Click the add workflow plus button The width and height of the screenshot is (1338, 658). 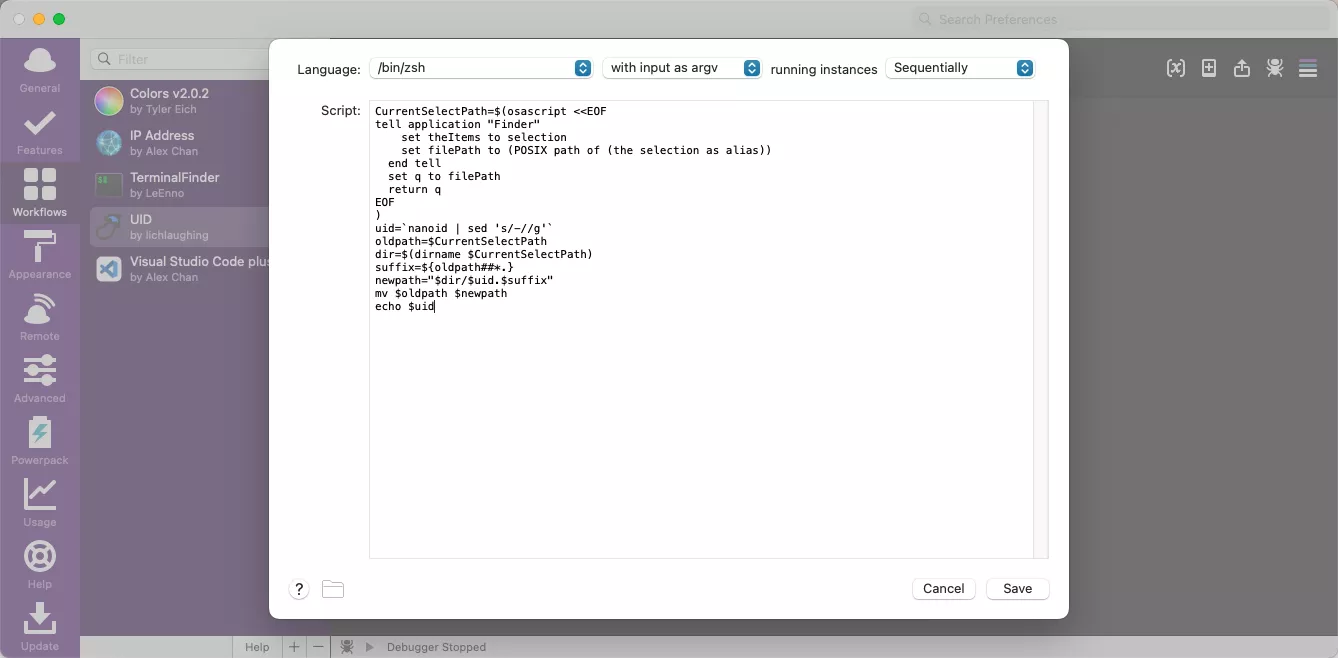294,647
